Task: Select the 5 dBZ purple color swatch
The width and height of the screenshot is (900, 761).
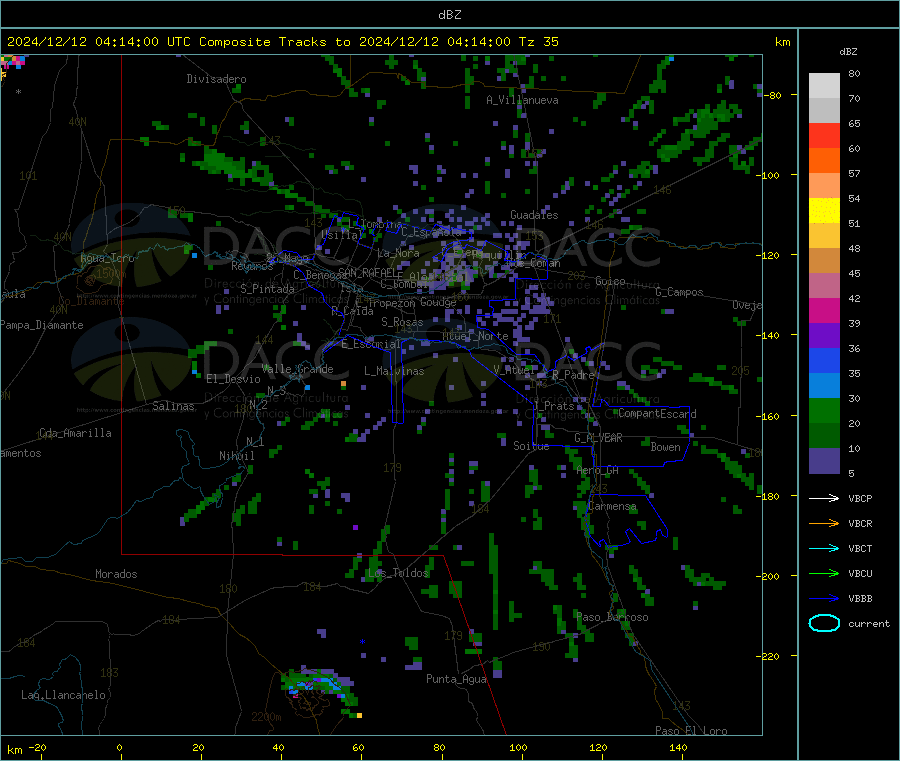Action: pyautogui.click(x=824, y=461)
